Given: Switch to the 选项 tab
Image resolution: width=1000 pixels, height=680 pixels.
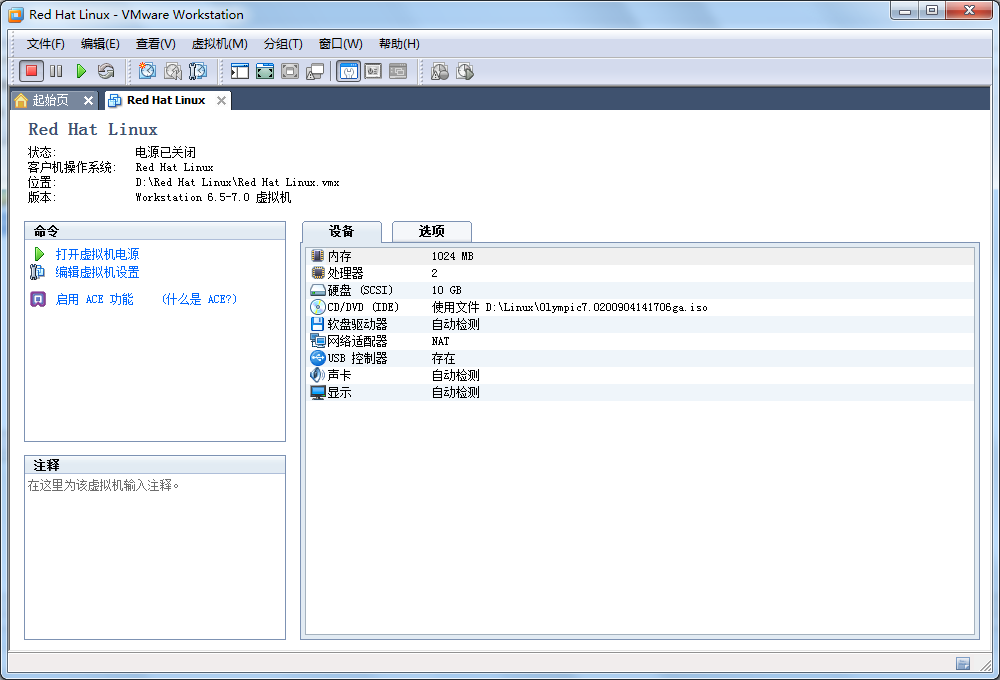Looking at the screenshot, I should coord(432,232).
